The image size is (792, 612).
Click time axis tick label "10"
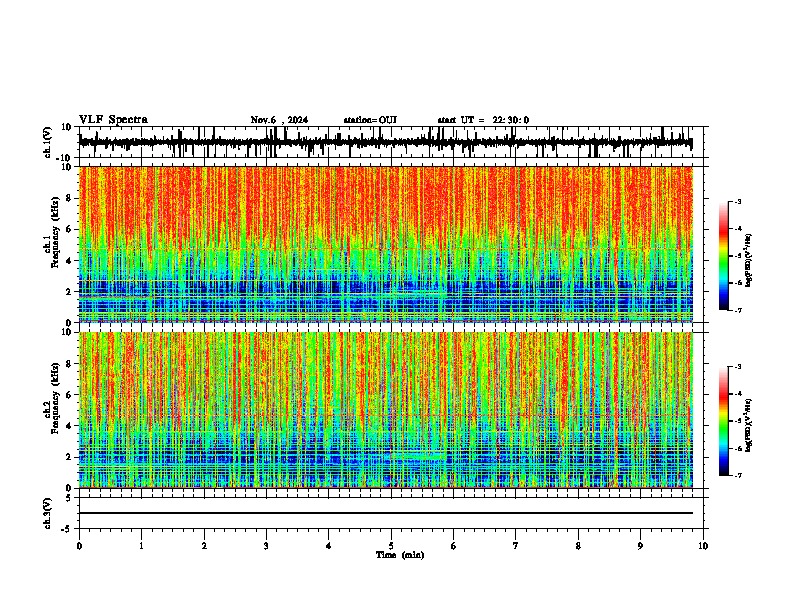click(x=703, y=546)
